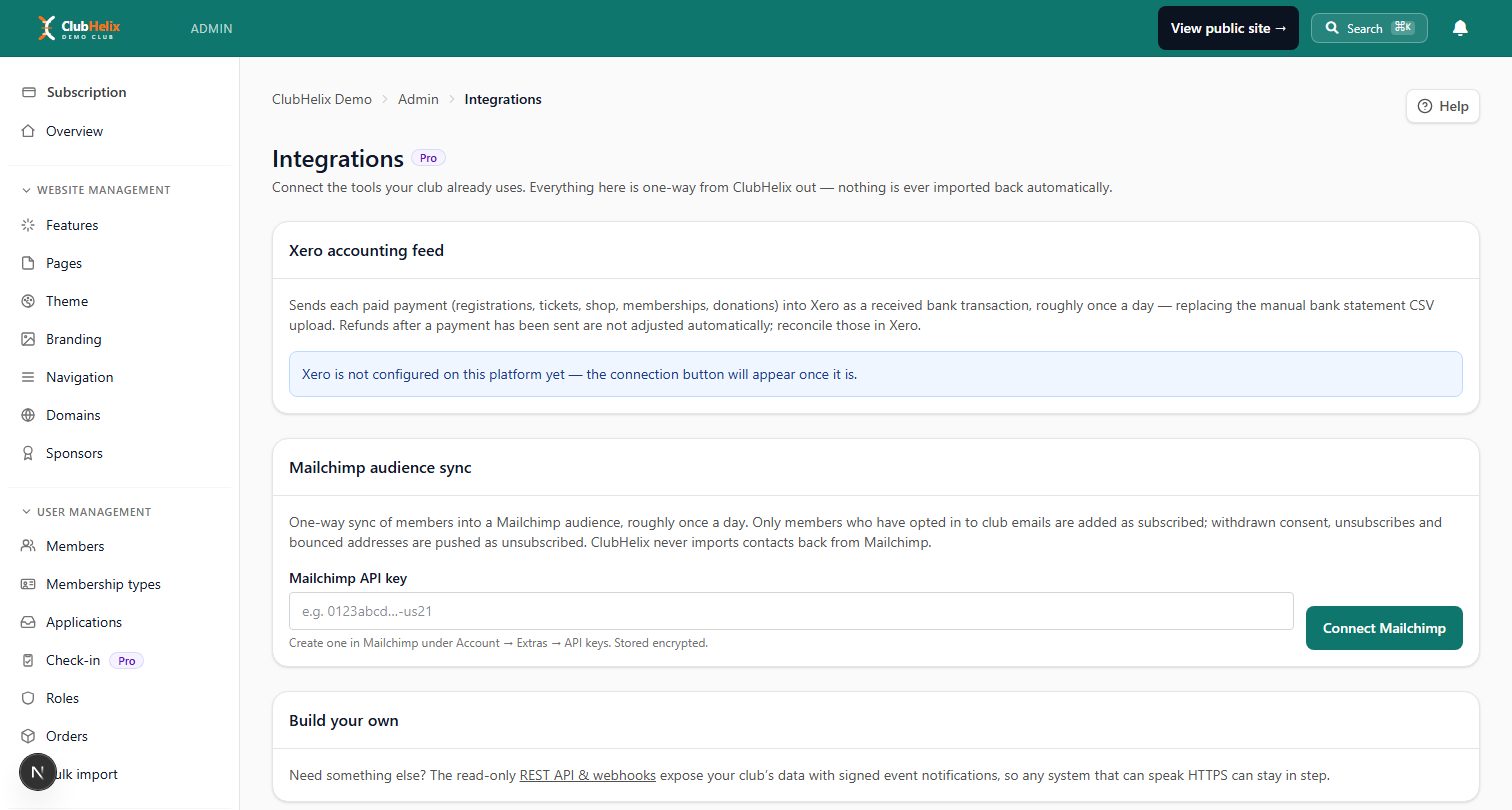Open Domains settings
1512x810 pixels.
click(x=120, y=415)
